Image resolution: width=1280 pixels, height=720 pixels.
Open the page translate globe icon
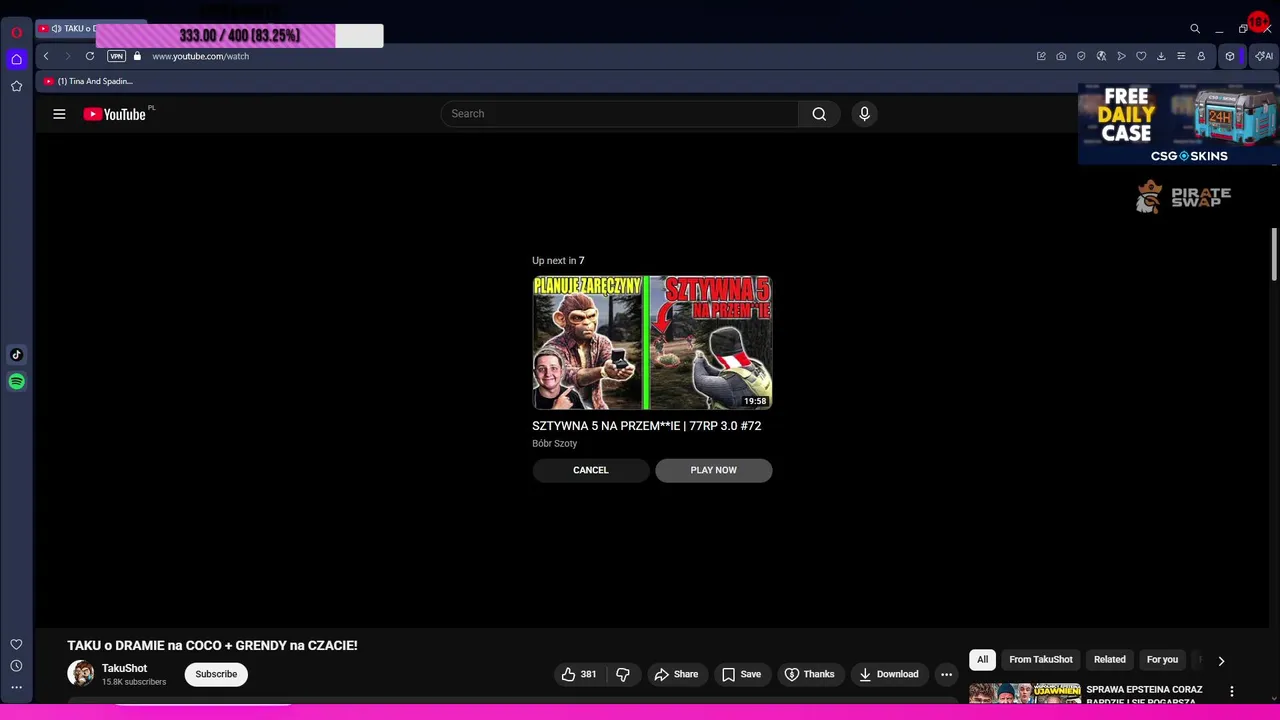[1101, 56]
